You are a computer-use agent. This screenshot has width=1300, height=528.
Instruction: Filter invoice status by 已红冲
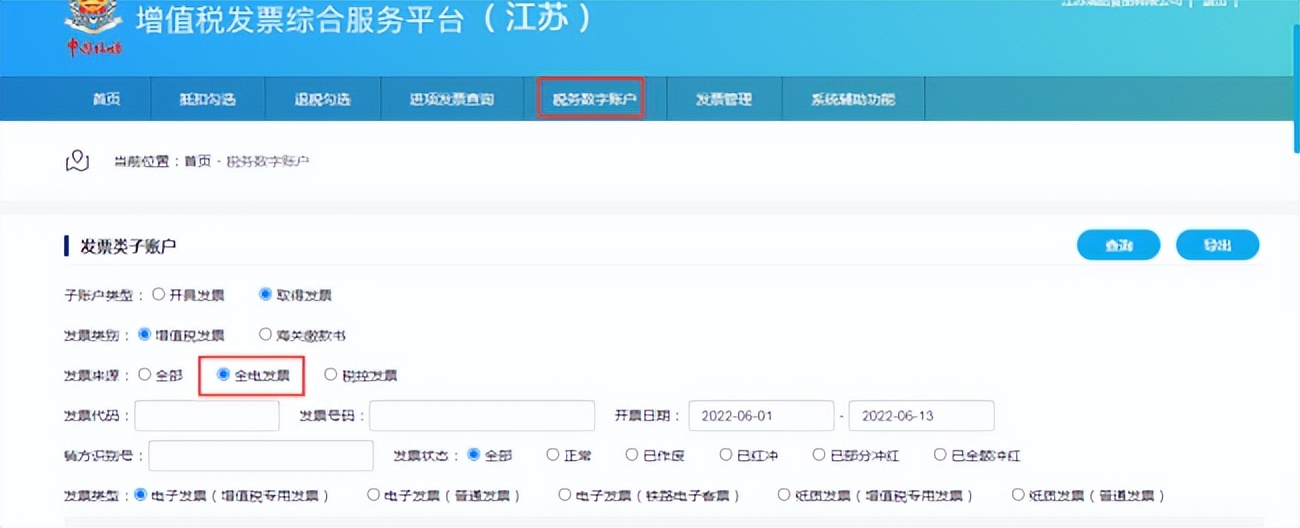[x=726, y=455]
